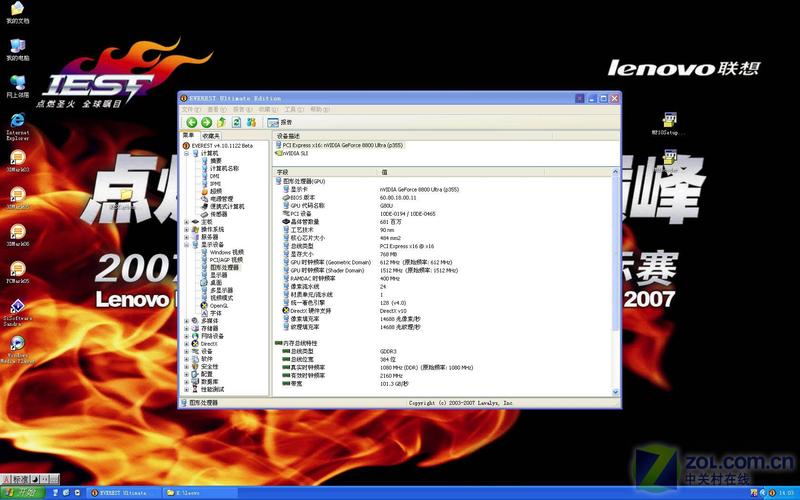Open the 收藏 menu
This screenshot has height=500, width=800.
pos(267,109)
